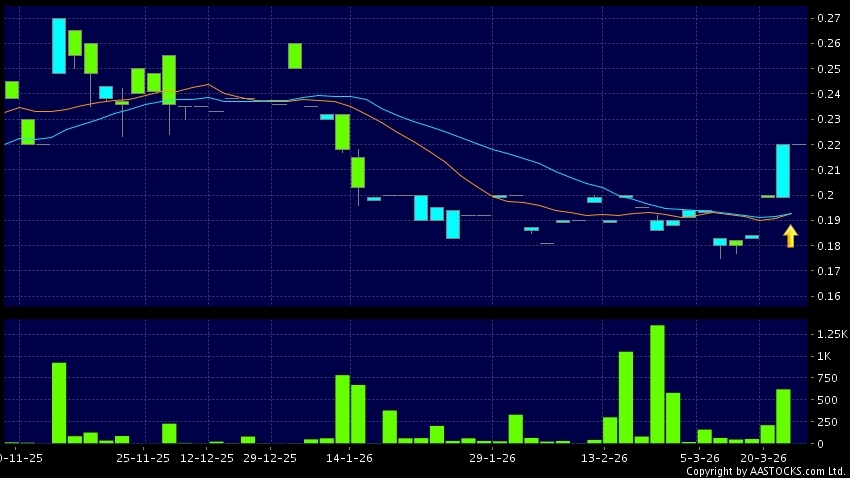Click the 0.16 price axis label
Viewport: 850px width, 478px height.
827,297
